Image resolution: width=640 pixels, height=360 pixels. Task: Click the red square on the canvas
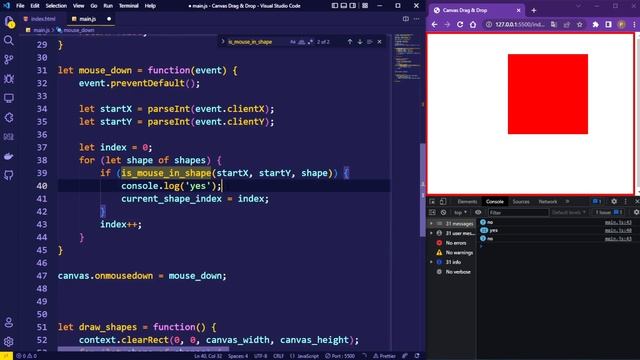click(548, 94)
